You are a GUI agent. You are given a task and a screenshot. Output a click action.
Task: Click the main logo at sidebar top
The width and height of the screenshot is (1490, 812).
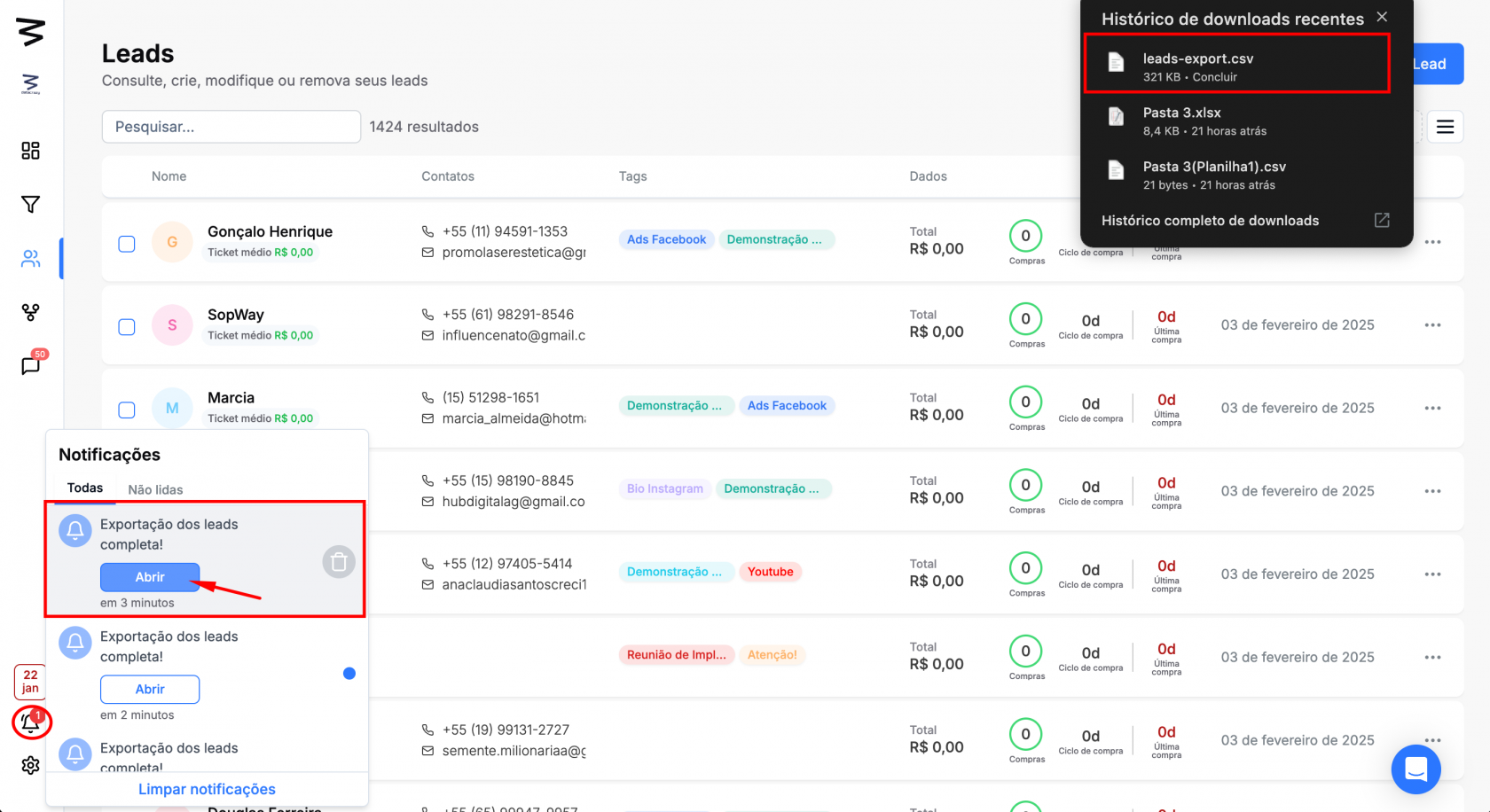[x=30, y=32]
